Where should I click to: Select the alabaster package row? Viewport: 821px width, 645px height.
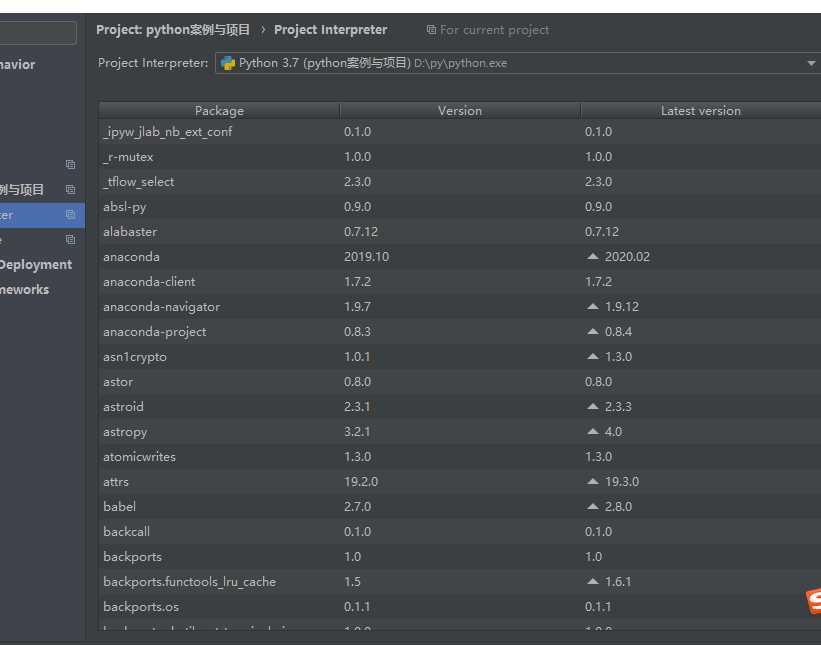[x=460, y=231]
